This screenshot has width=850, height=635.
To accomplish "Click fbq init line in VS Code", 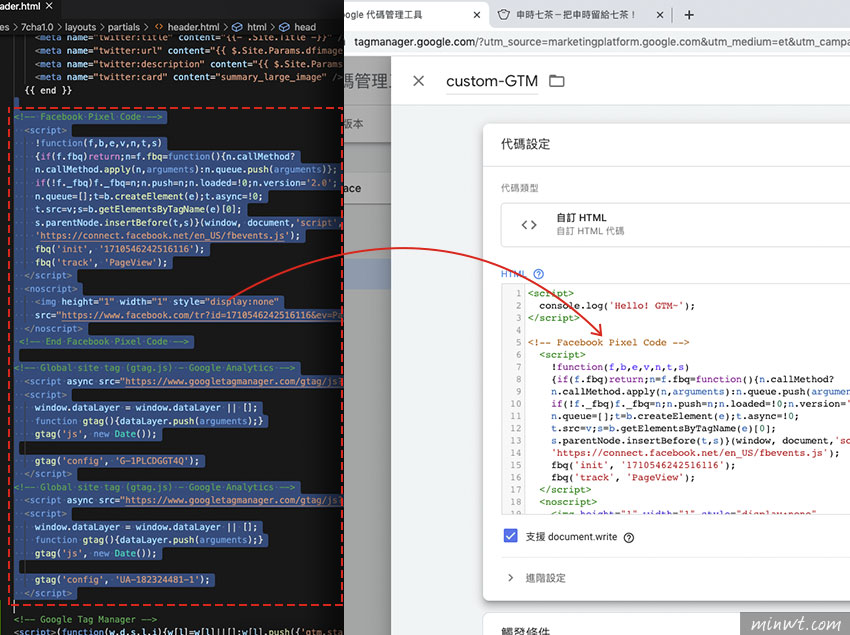I will pyautogui.click(x=120, y=249).
